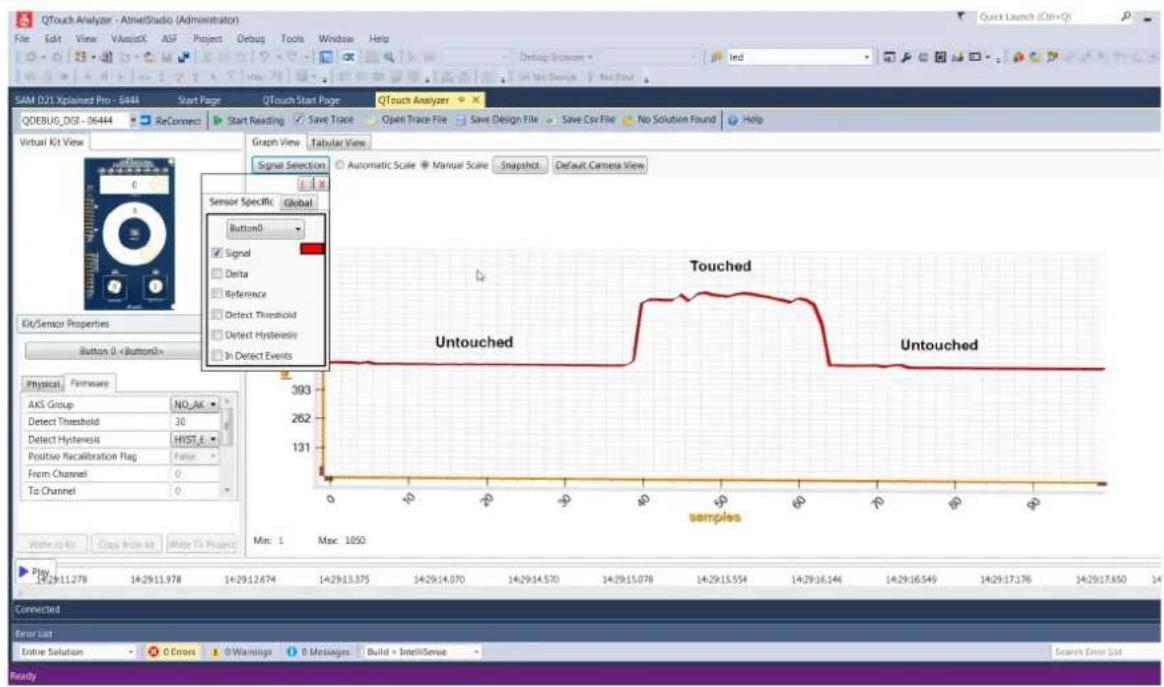Switch to QTouch Start Page tab
This screenshot has height=687, width=1164.
(x=301, y=100)
